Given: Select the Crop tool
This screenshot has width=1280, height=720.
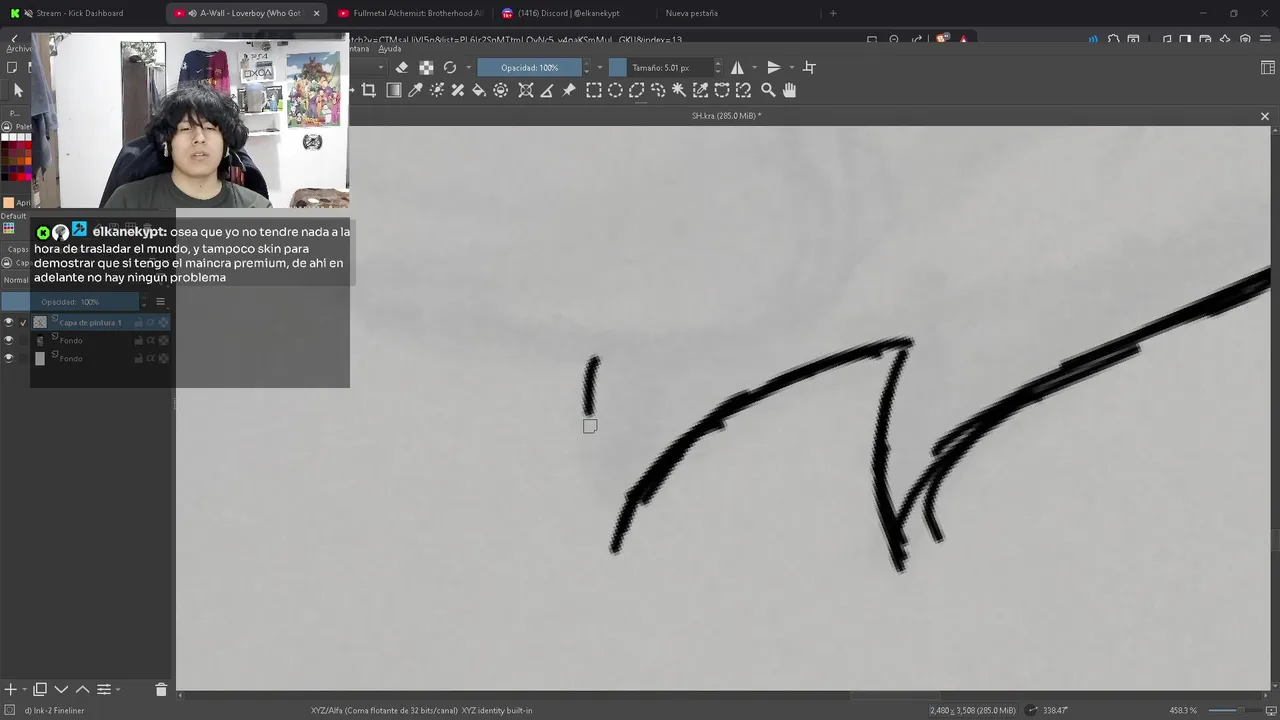Looking at the screenshot, I should click(368, 90).
